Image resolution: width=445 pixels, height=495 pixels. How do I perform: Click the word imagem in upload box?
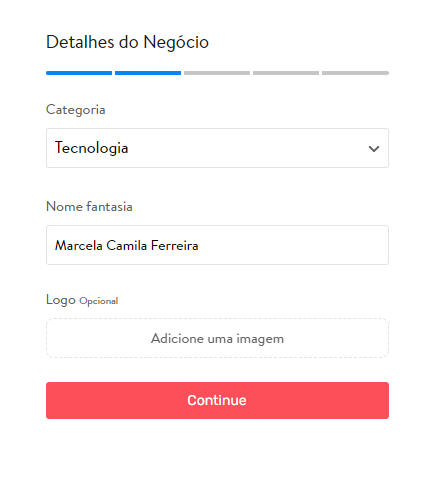(260, 339)
